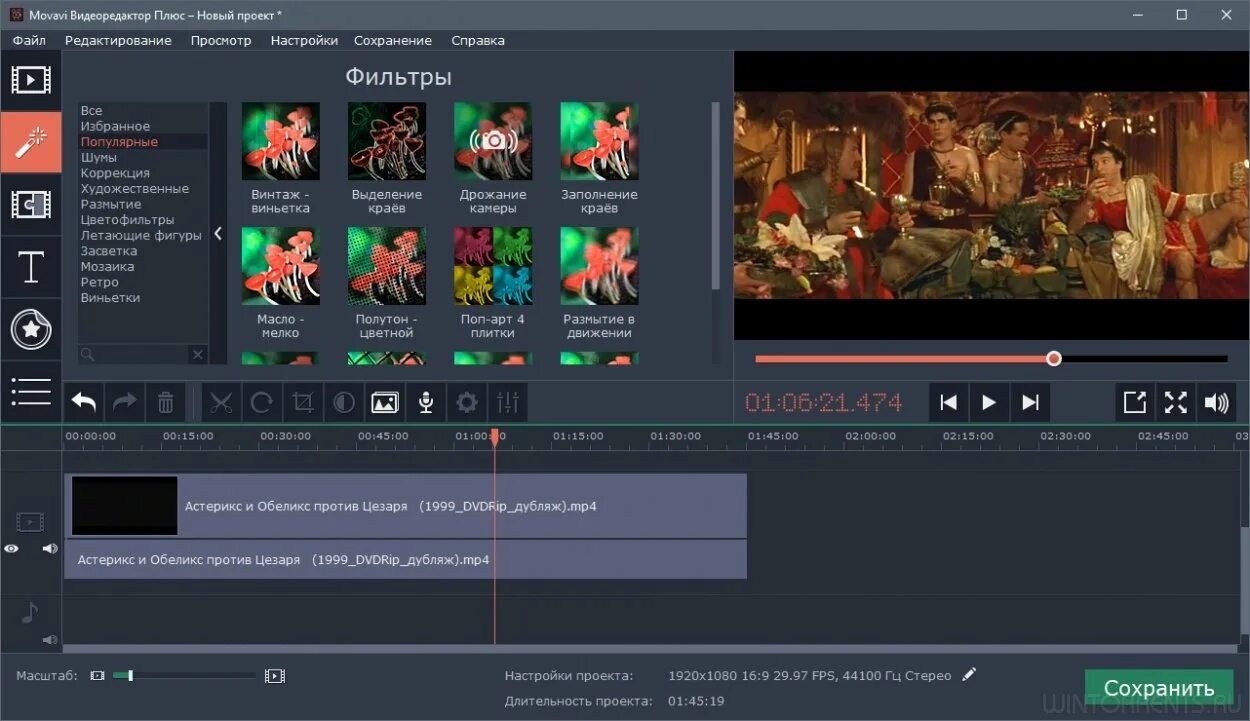Select the Шумы filter category
1250x721 pixels.
pos(98,157)
